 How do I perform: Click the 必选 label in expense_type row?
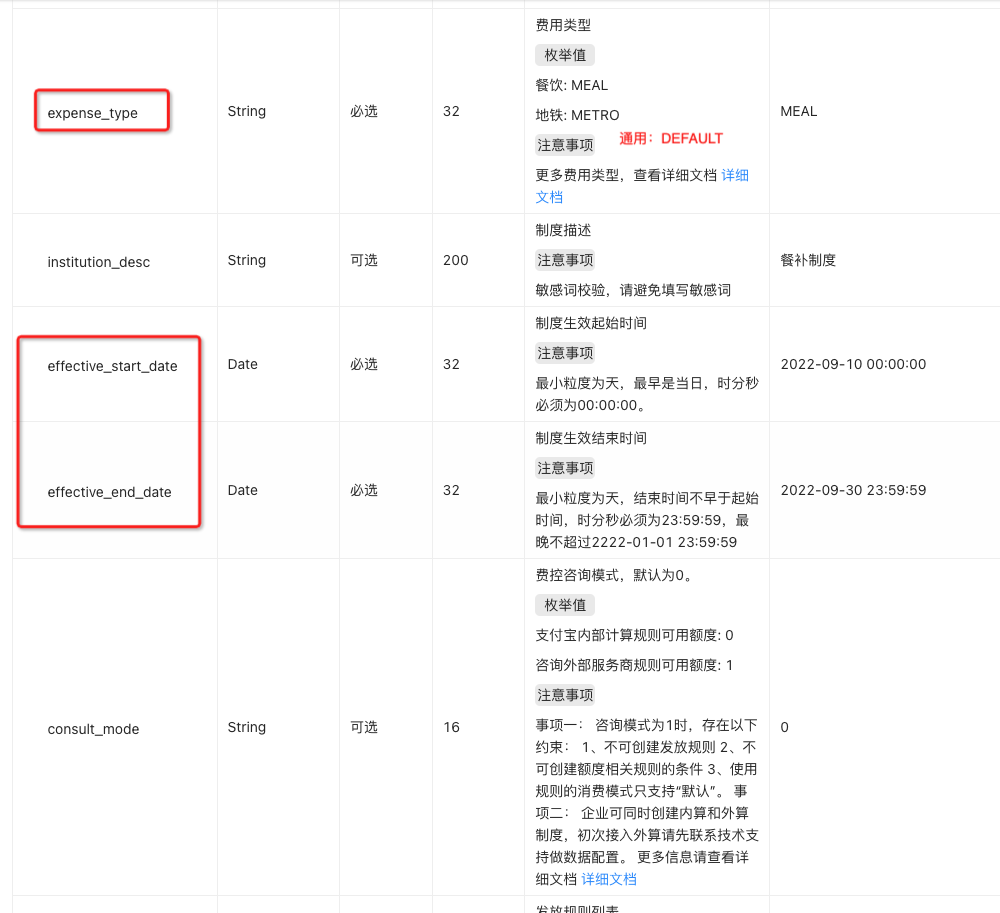(x=364, y=112)
